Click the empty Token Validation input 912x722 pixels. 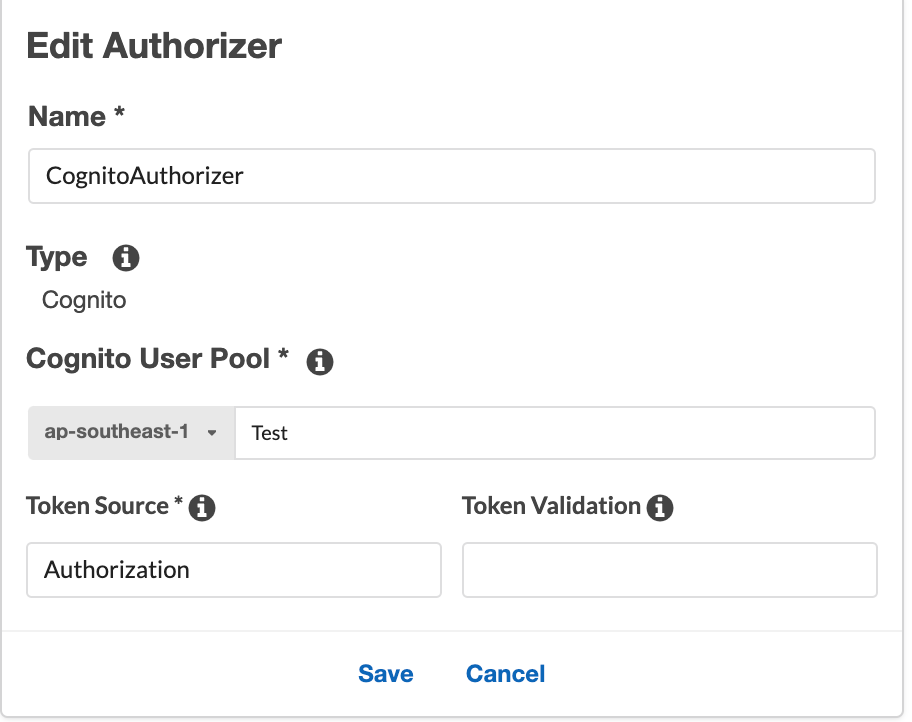coord(669,570)
